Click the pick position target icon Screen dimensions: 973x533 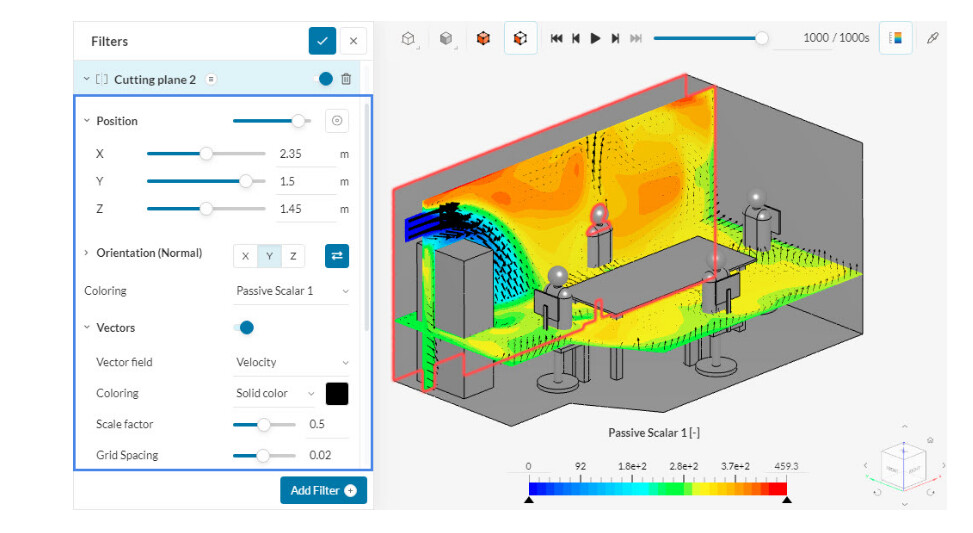(337, 120)
